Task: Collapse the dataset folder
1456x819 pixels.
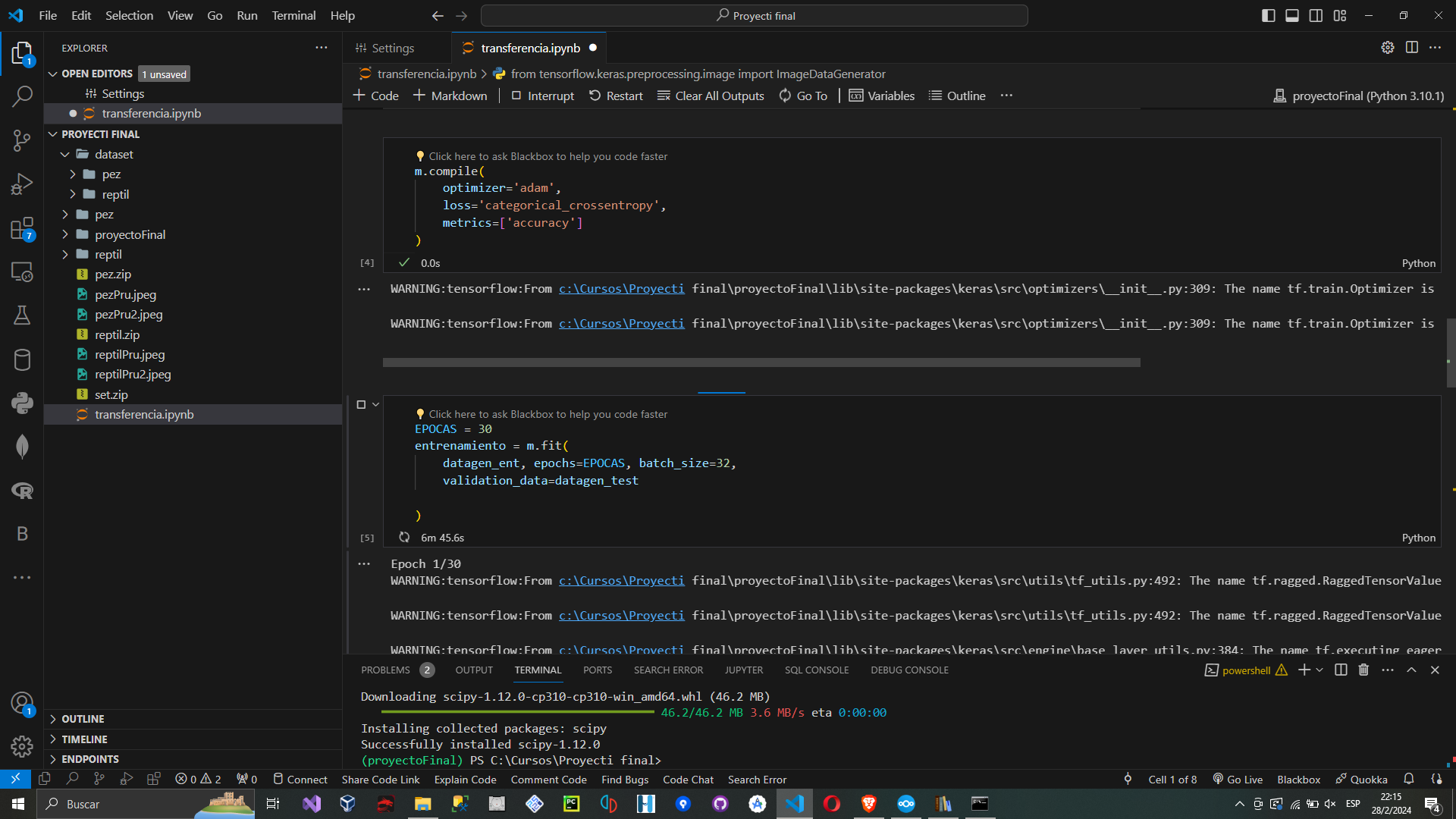Action: [x=114, y=154]
